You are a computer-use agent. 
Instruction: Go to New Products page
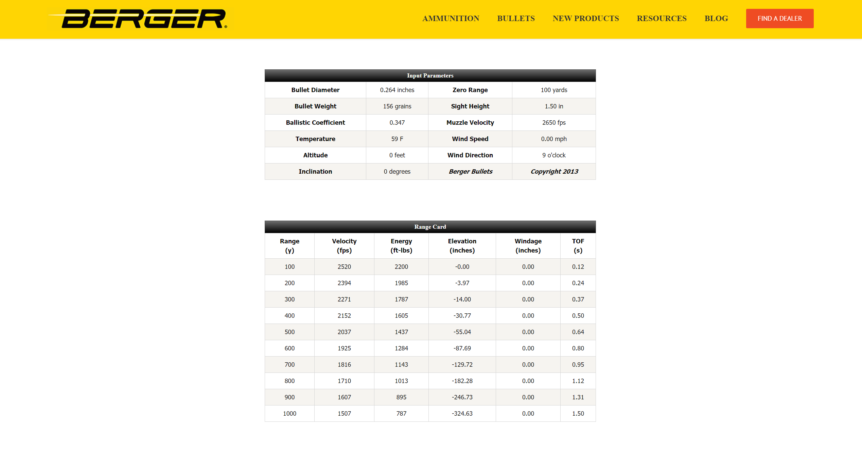(x=585, y=19)
